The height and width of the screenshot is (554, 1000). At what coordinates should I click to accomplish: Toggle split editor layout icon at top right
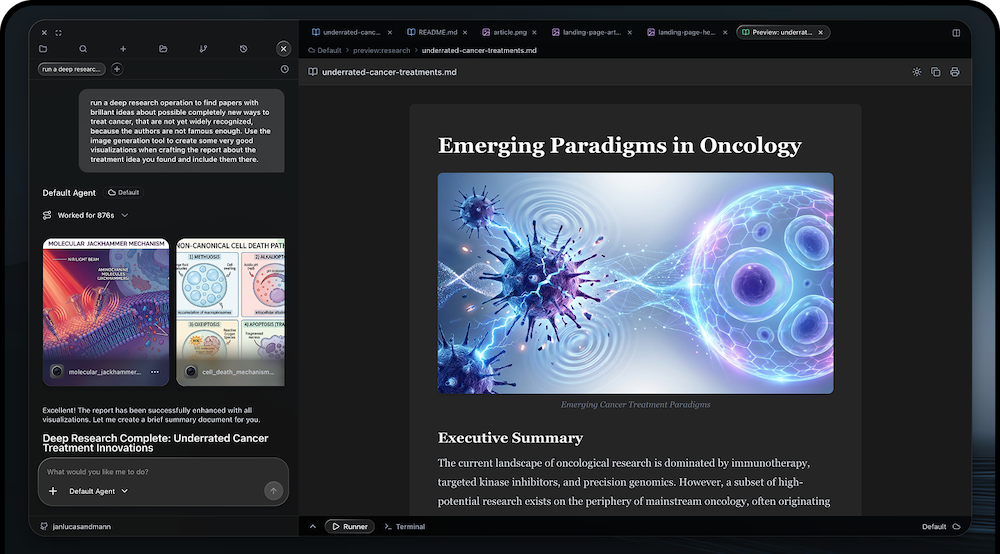point(956,33)
